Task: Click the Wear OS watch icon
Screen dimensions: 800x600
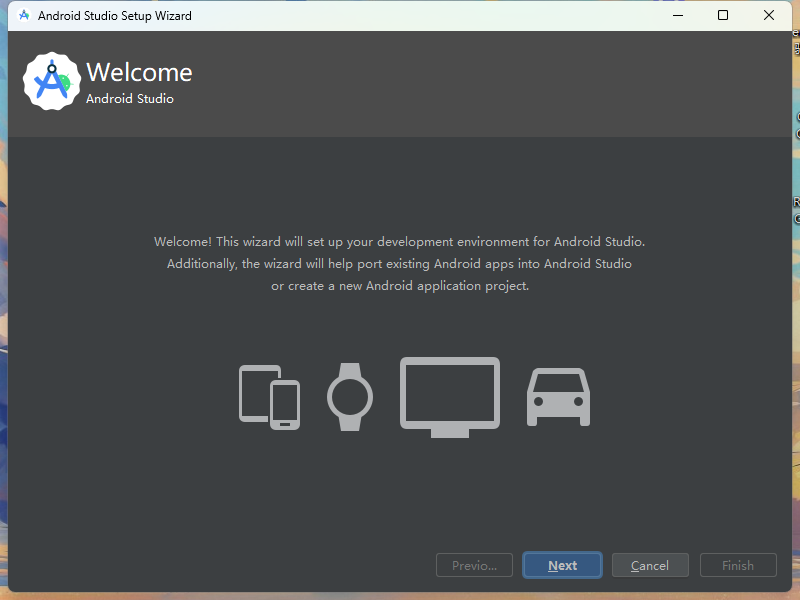Action: 350,397
